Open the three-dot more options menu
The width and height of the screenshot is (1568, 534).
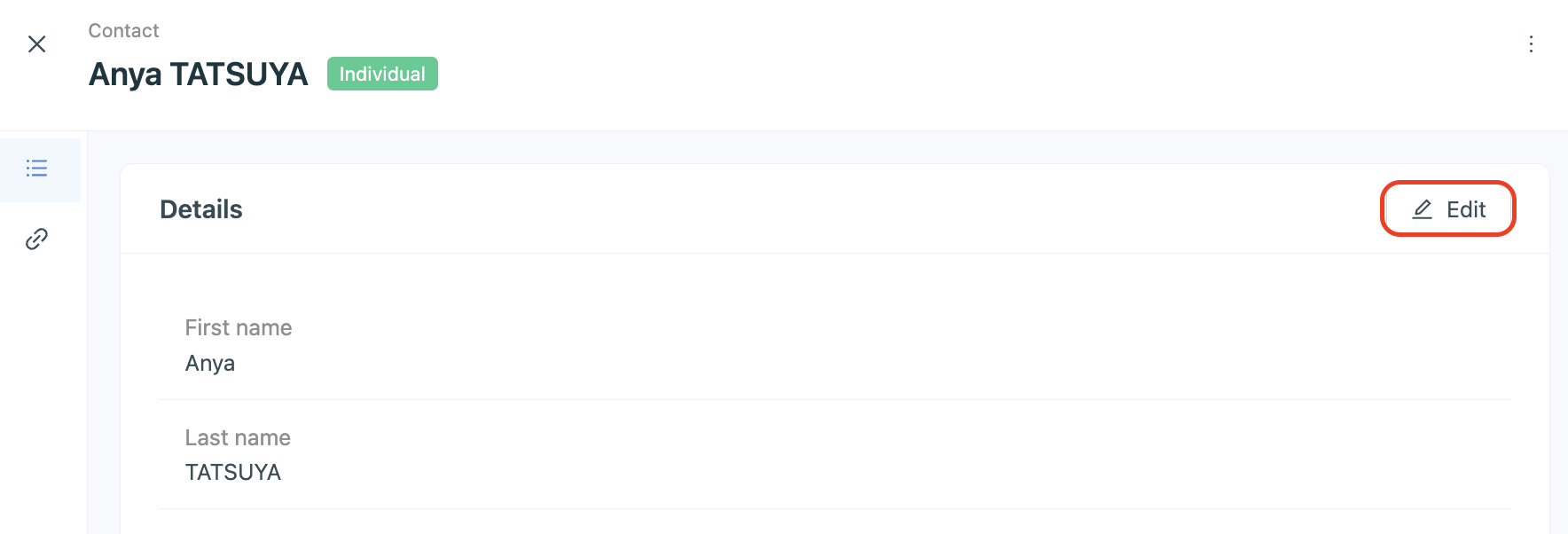1531,44
